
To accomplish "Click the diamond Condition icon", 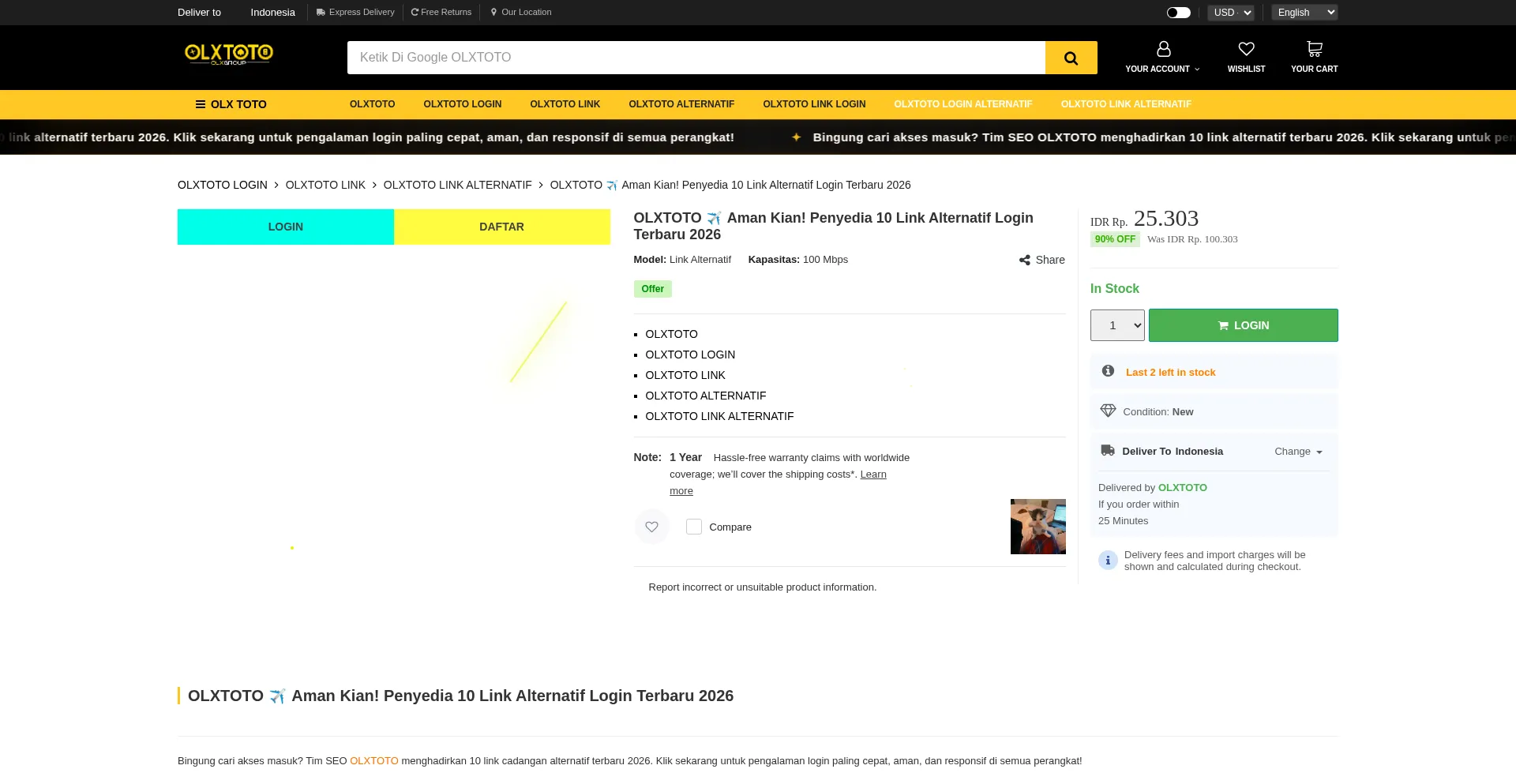I will click(x=1108, y=411).
